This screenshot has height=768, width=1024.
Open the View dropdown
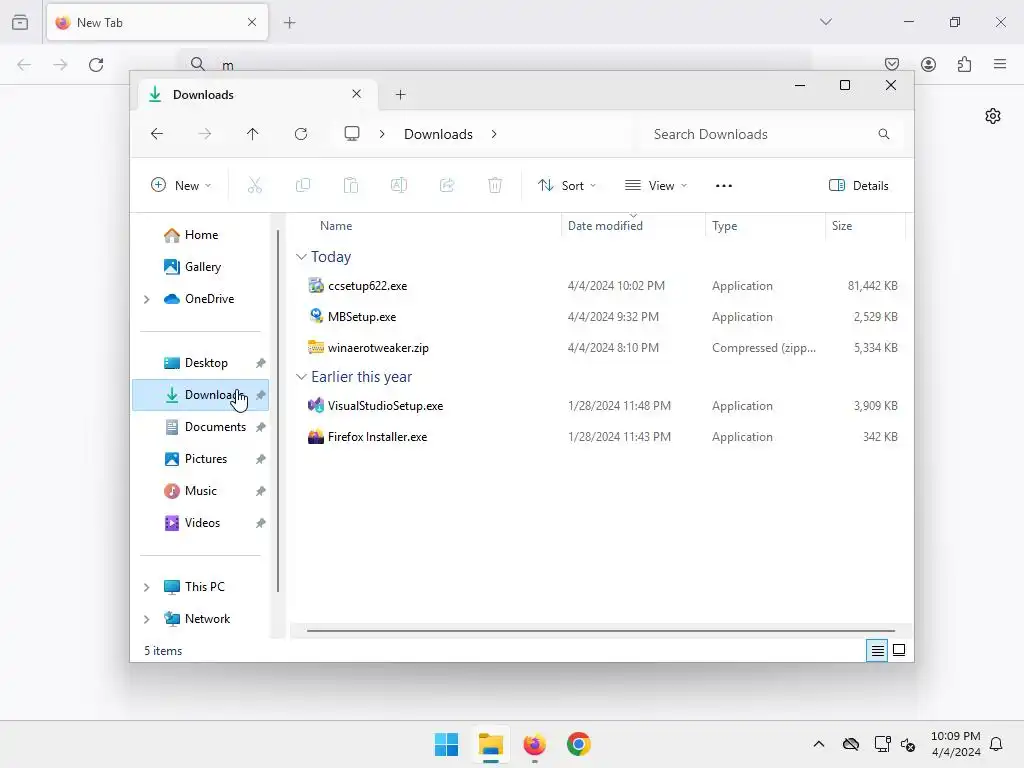pyautogui.click(x=656, y=185)
